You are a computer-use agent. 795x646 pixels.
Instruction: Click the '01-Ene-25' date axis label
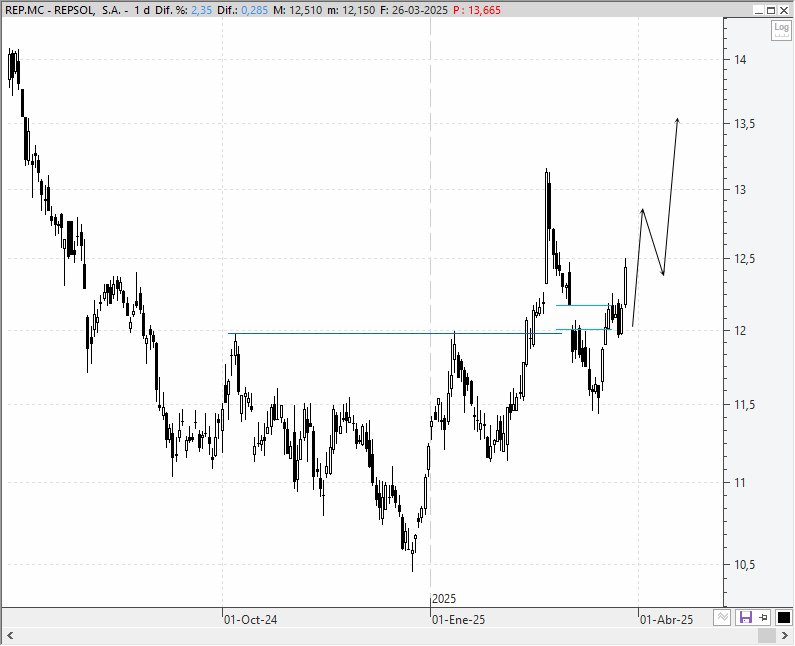458,620
